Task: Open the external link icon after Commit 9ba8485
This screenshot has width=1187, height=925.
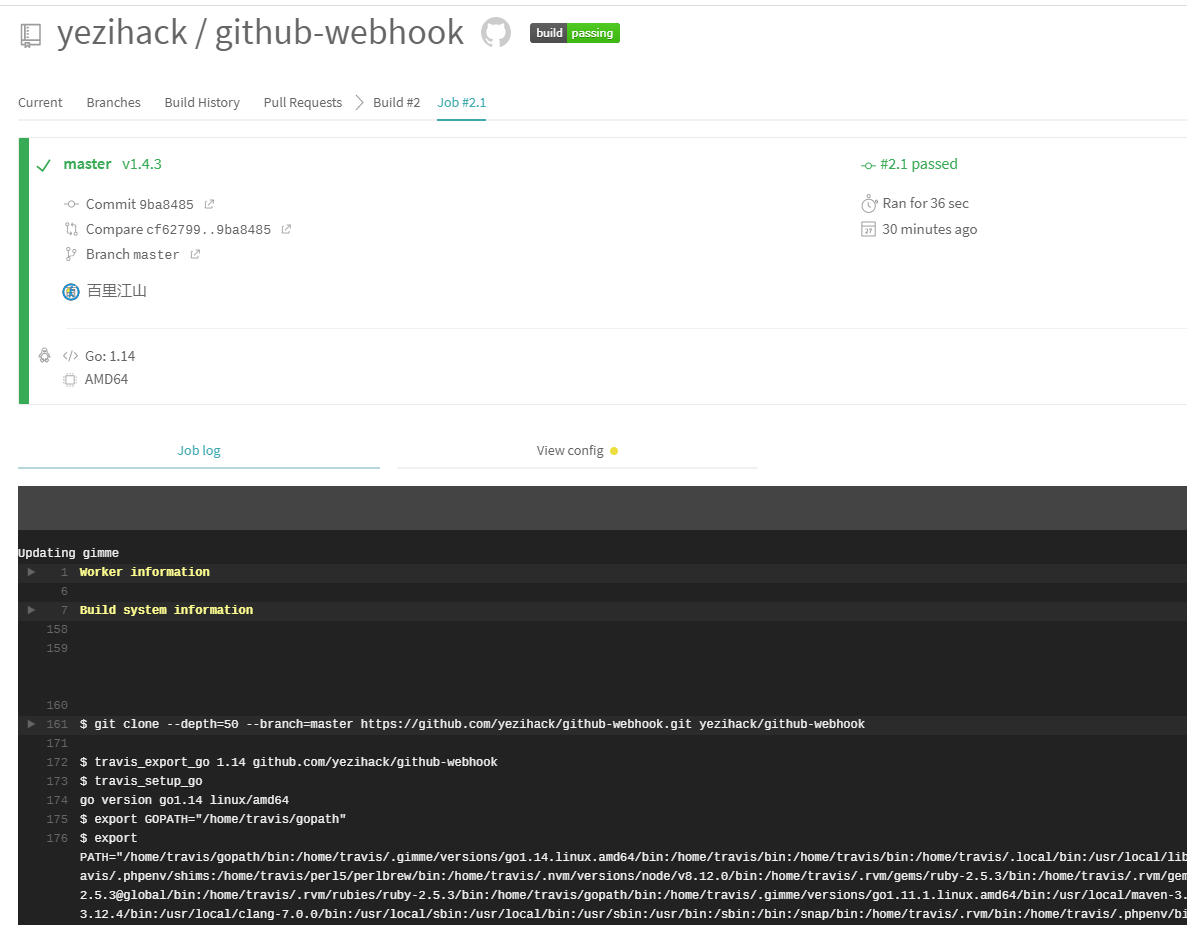Action: [x=210, y=204]
